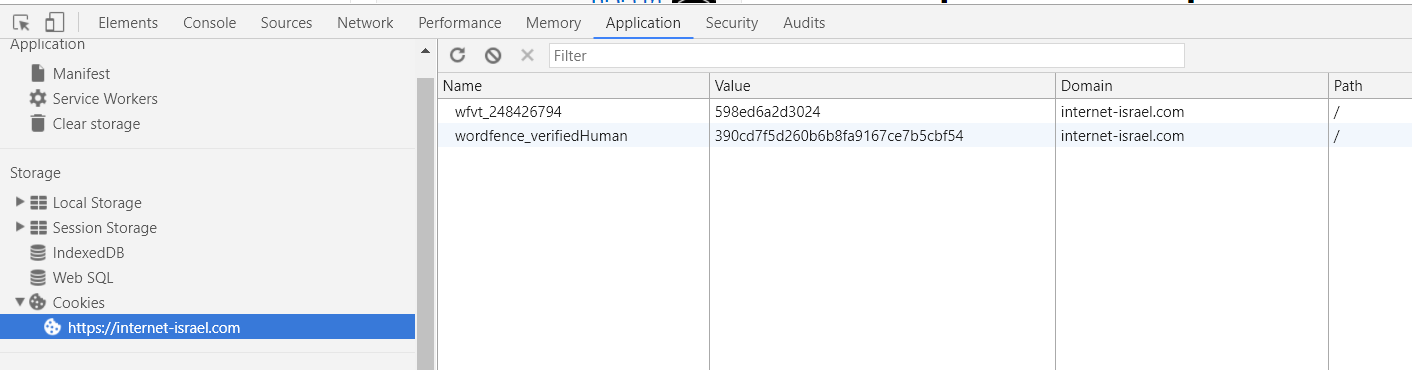Refresh the cookies table
This screenshot has width=1412, height=370.
tap(458, 56)
